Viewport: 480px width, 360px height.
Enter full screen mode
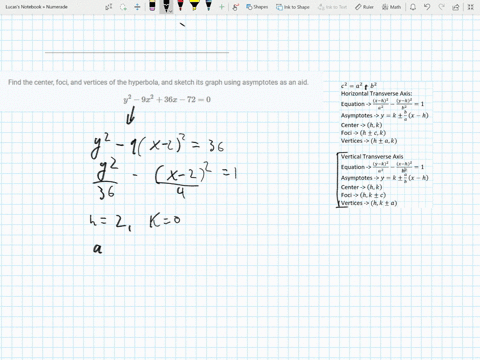pos(470,7)
